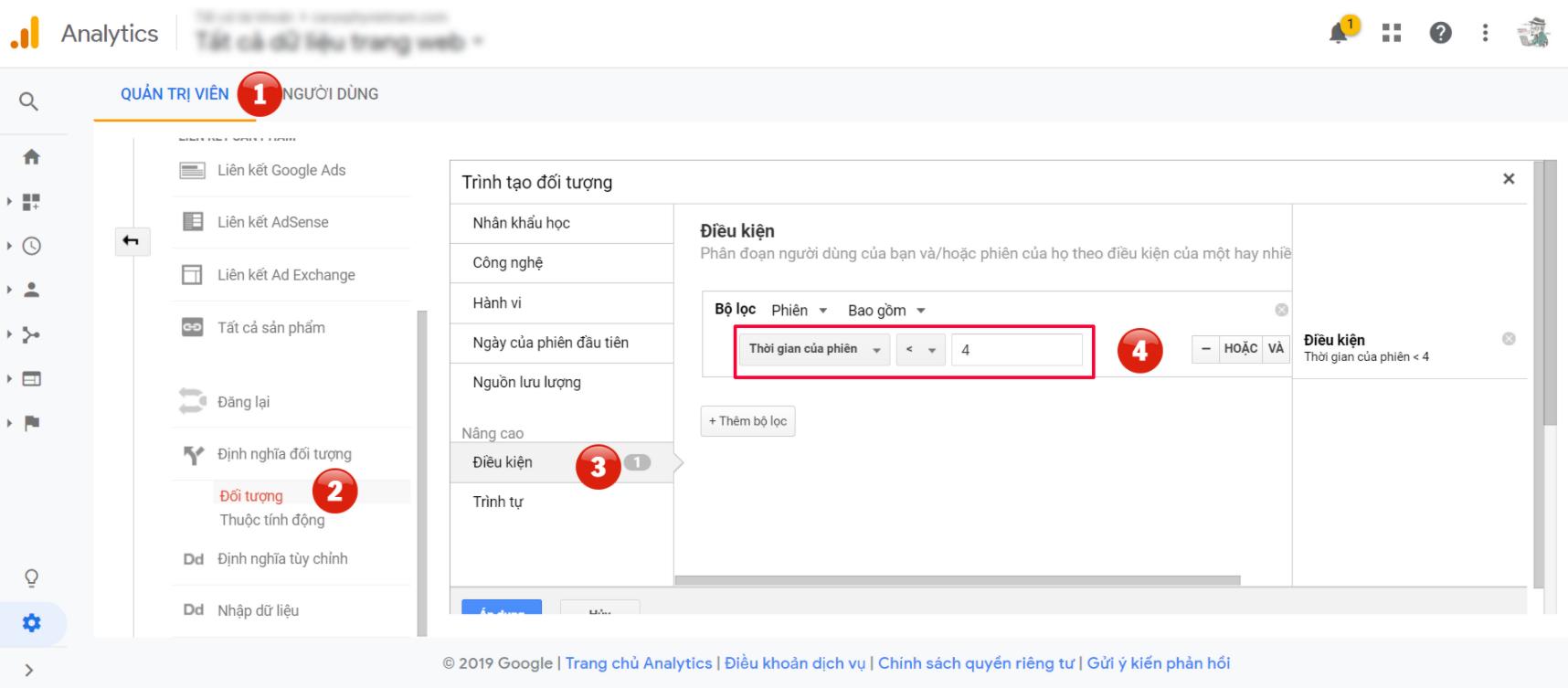
Task: Click the minus remove-condition button
Action: click(1205, 348)
